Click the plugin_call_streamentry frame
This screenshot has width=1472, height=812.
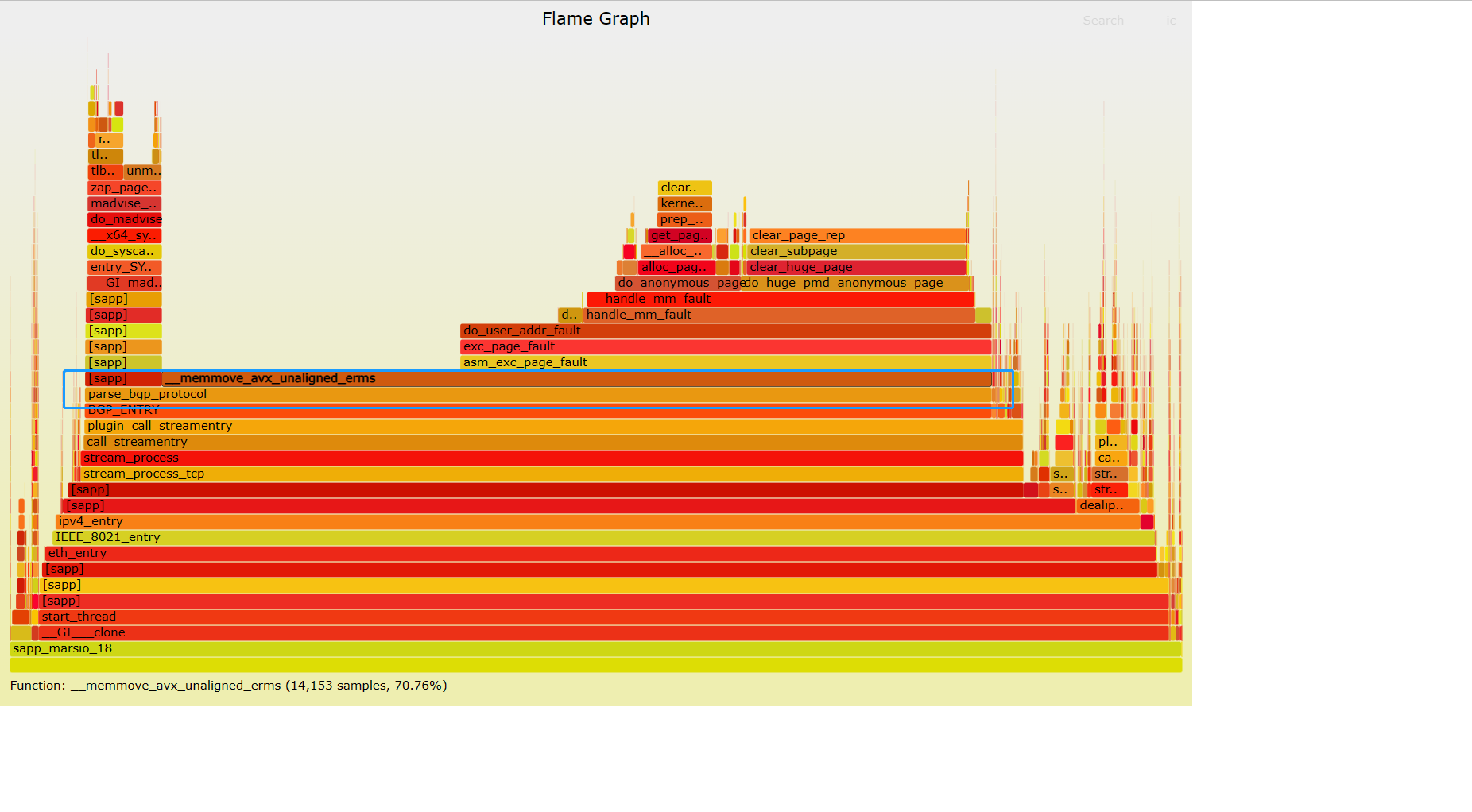click(x=553, y=426)
